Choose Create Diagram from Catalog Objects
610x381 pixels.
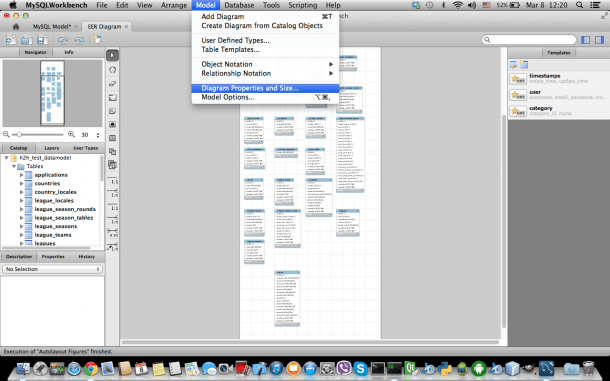tap(265, 26)
